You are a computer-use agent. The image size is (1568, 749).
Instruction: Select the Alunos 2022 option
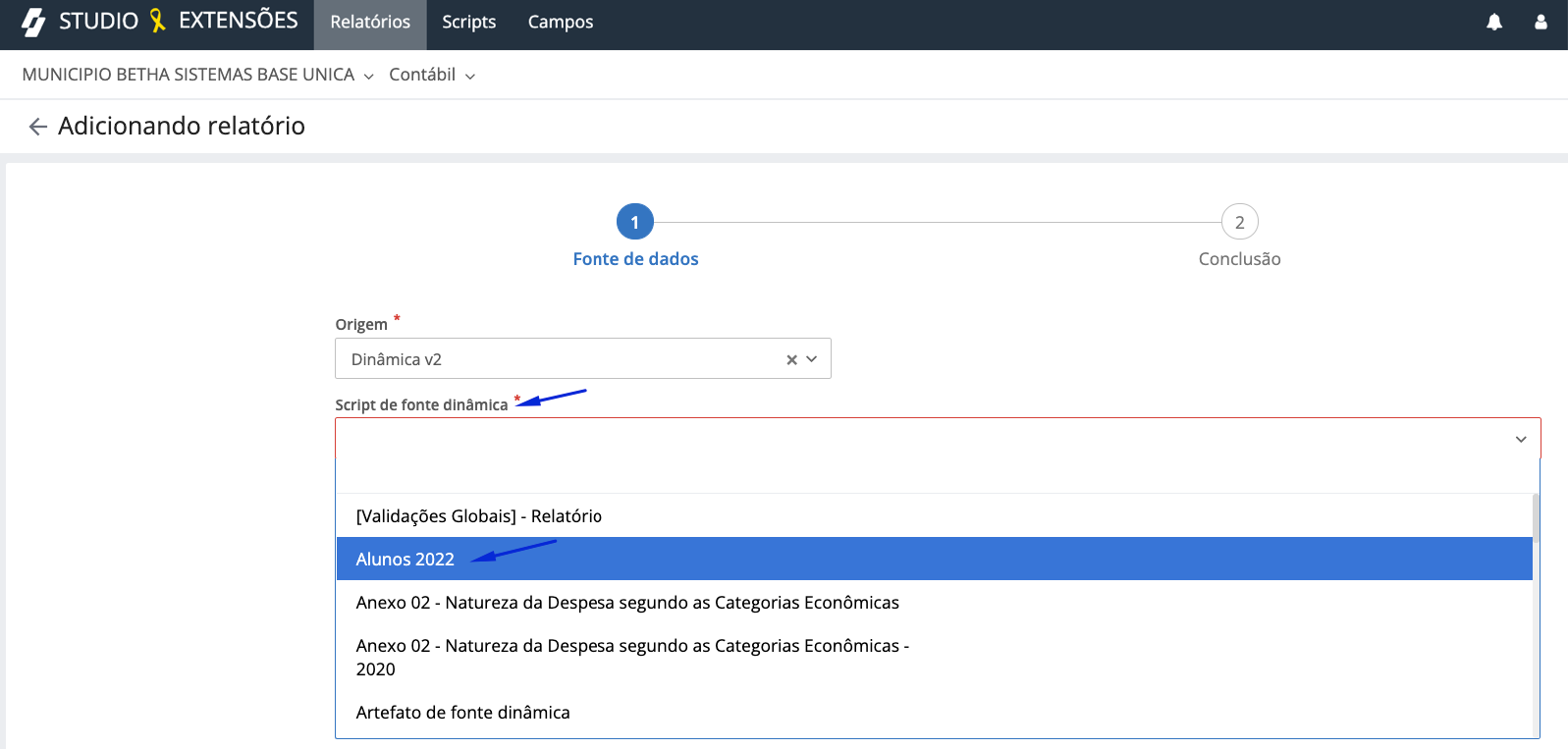(934, 559)
